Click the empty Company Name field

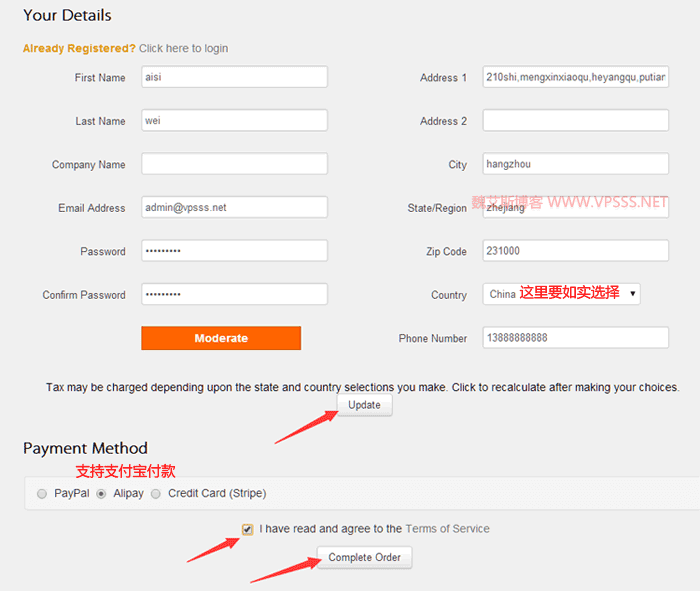234,164
